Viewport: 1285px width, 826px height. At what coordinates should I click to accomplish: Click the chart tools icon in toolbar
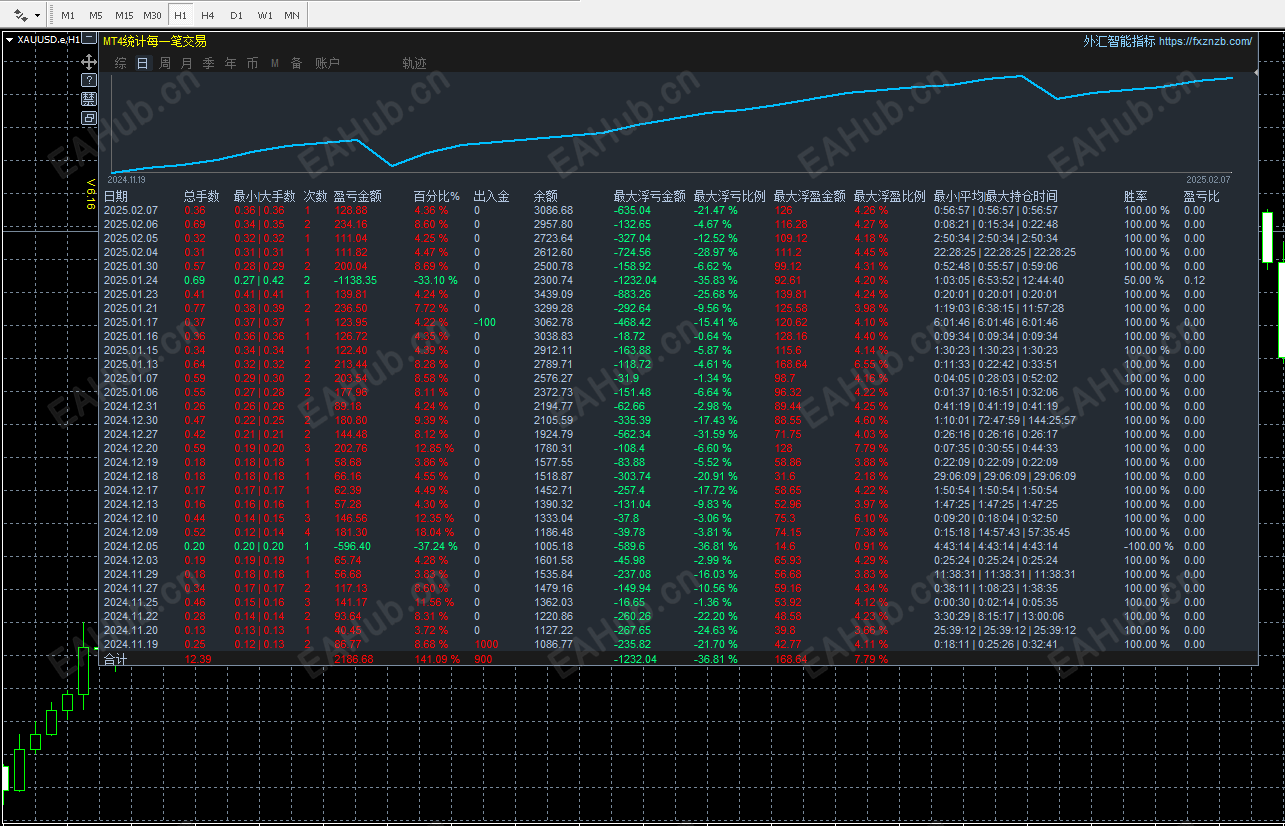(x=21, y=15)
